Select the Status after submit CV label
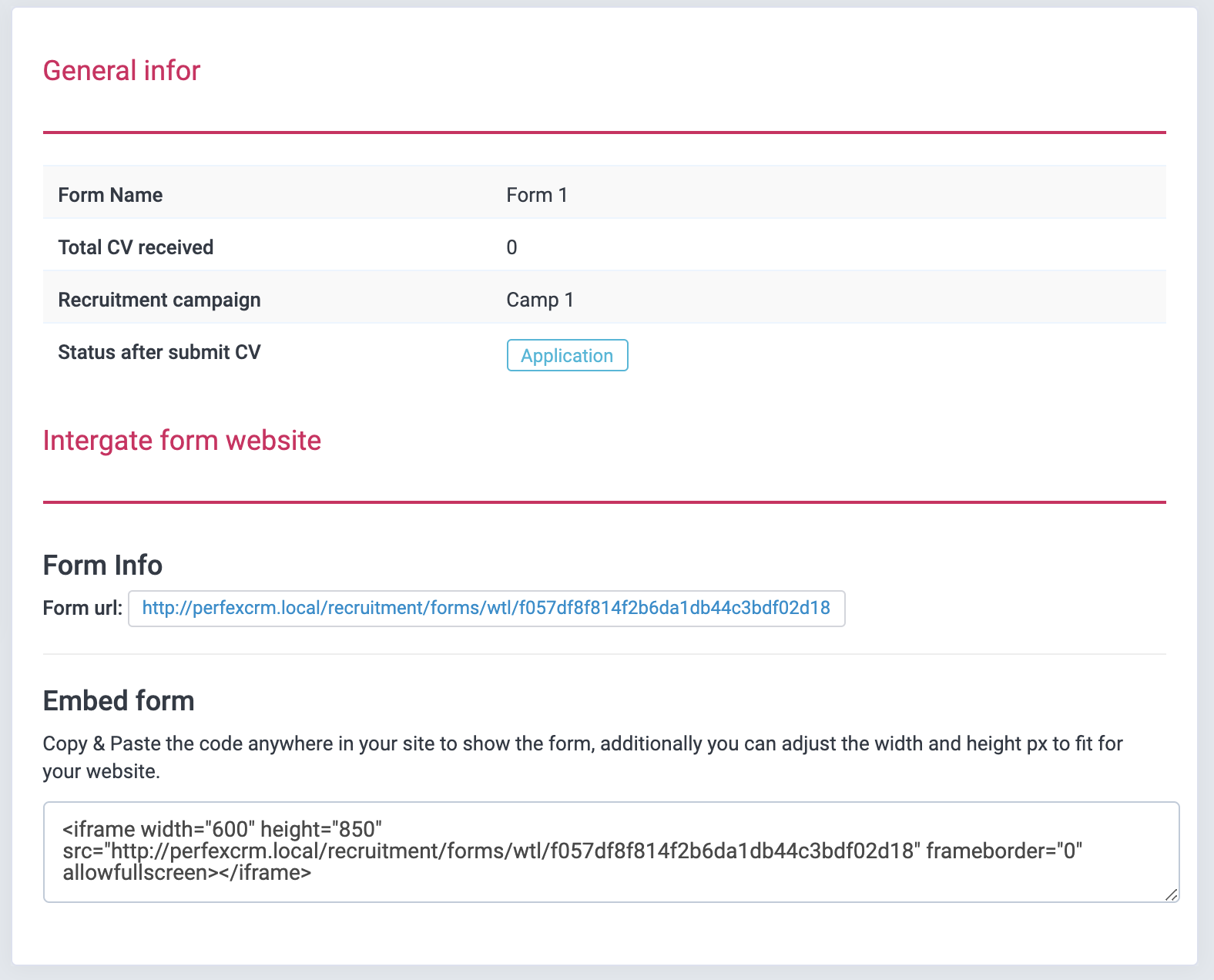Image resolution: width=1214 pixels, height=980 pixels. [x=159, y=352]
